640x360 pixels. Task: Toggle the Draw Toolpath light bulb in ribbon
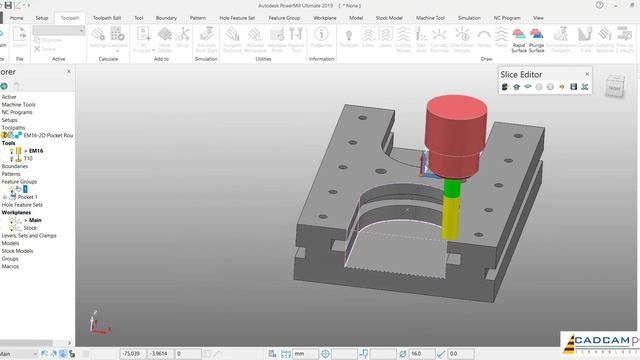(349, 38)
